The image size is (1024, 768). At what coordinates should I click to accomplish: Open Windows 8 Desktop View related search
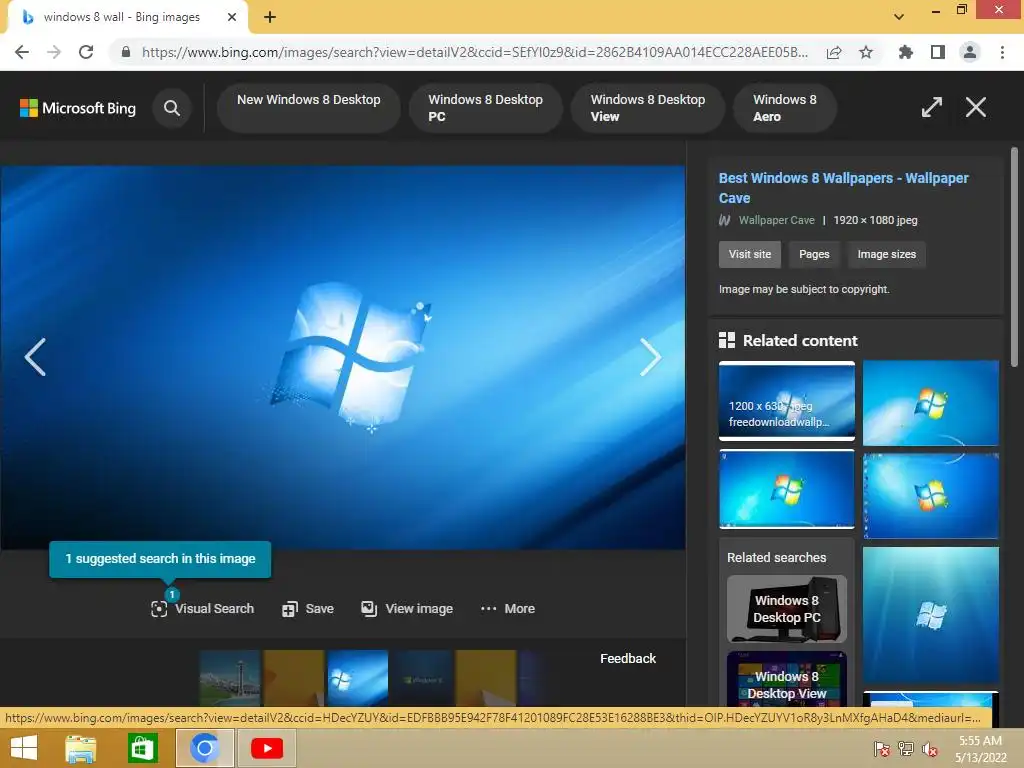(x=786, y=679)
